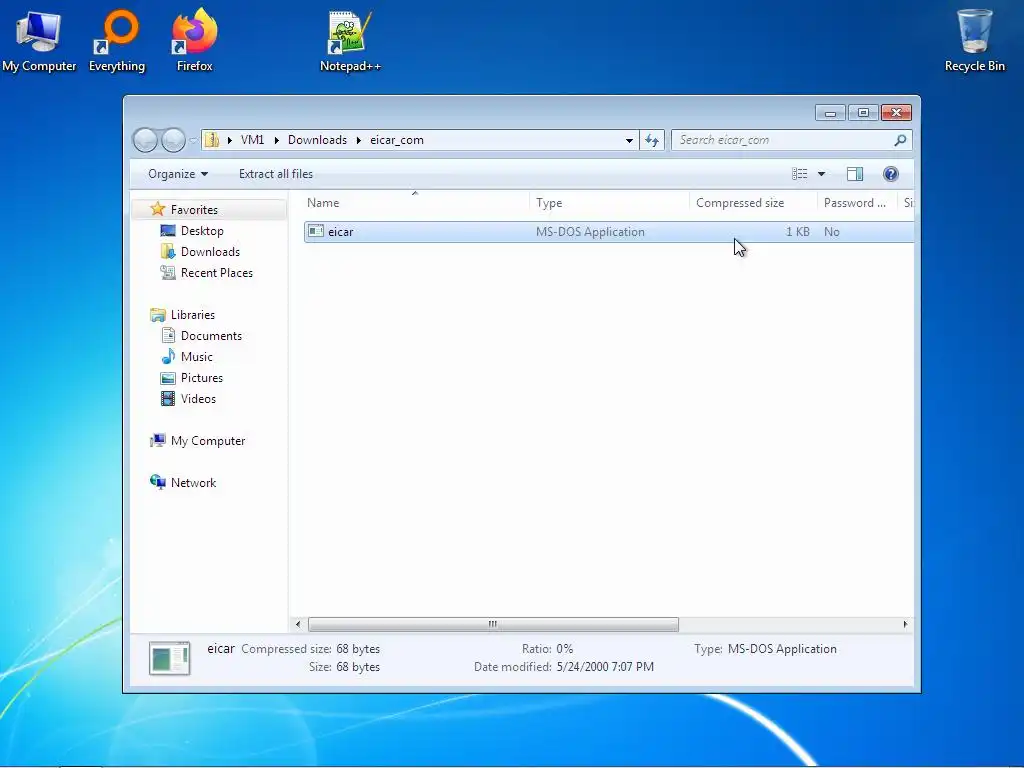This screenshot has width=1024, height=768.
Task: Select eicar_com in the address path
Action: (396, 140)
